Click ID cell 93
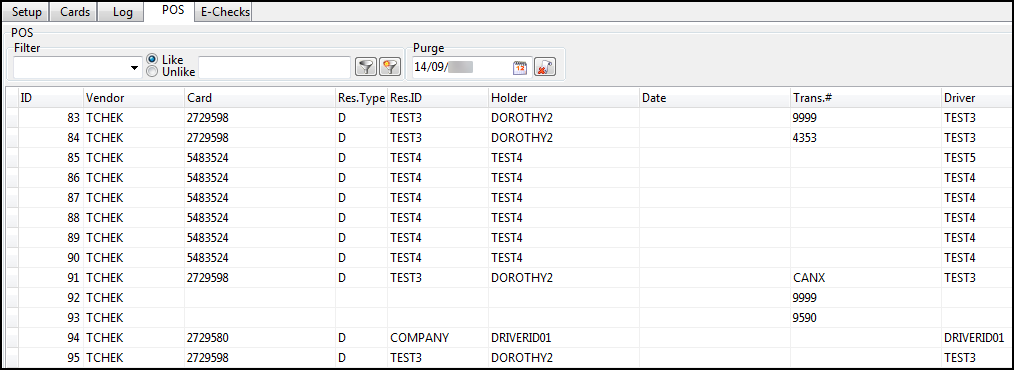The image size is (1014, 370). pyautogui.click(x=51, y=318)
